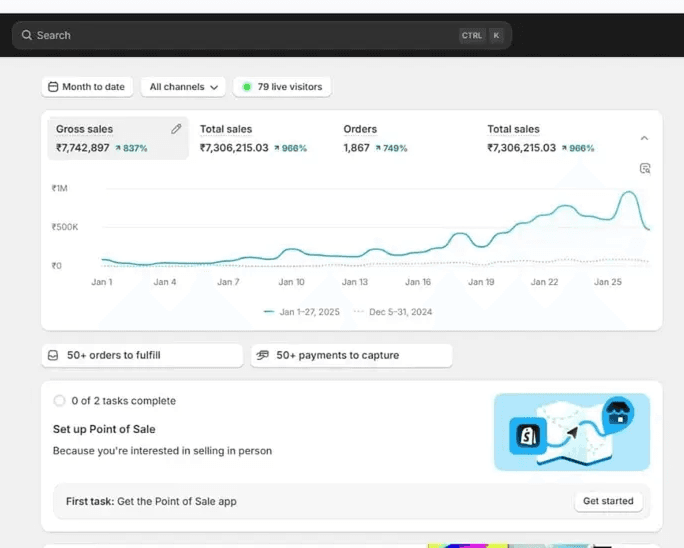684x548 pixels.
Task: Select the Gross sales metric card
Action: point(118,138)
